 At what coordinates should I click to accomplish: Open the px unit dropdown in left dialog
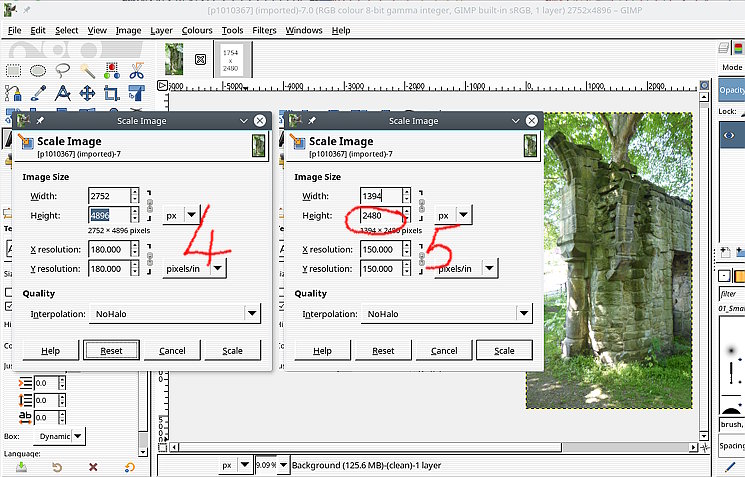181,214
